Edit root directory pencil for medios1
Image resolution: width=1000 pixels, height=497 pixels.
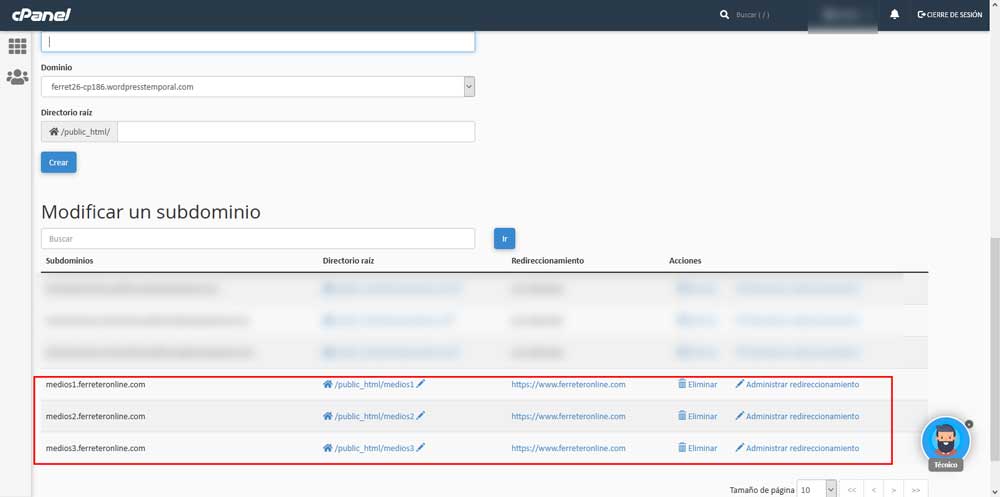[420, 384]
